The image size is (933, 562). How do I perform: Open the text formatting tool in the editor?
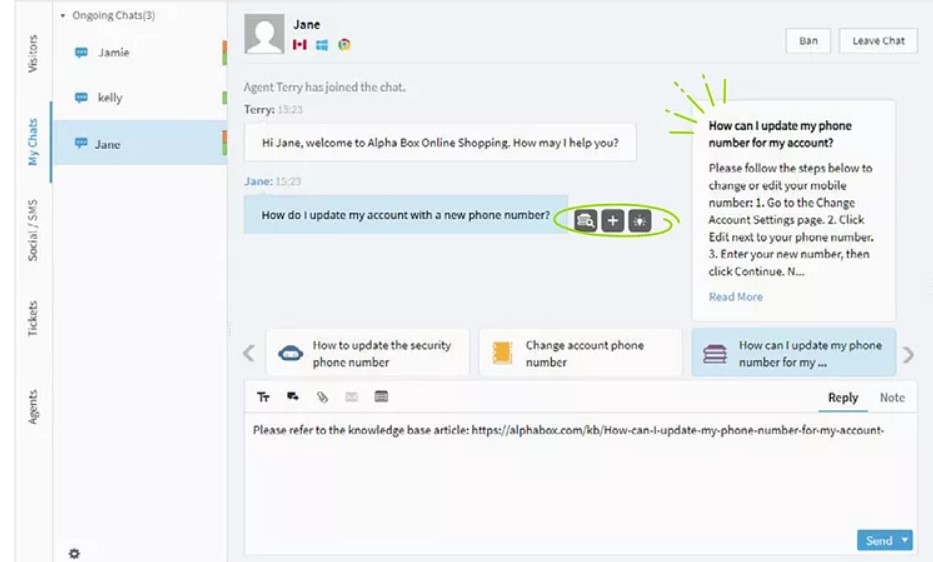pos(263,397)
